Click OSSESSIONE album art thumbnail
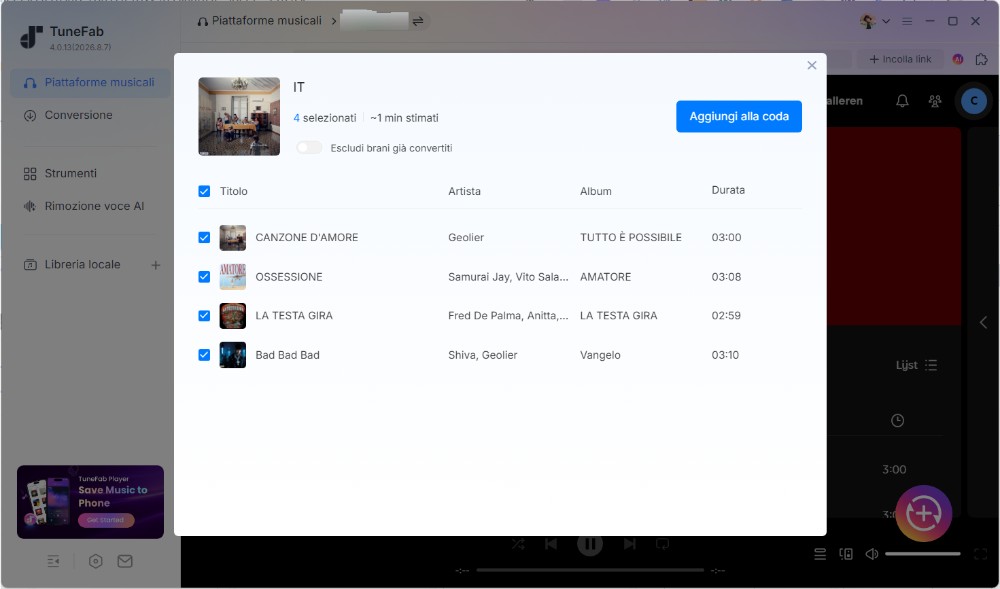Viewport: 1000px width, 589px height. (233, 277)
